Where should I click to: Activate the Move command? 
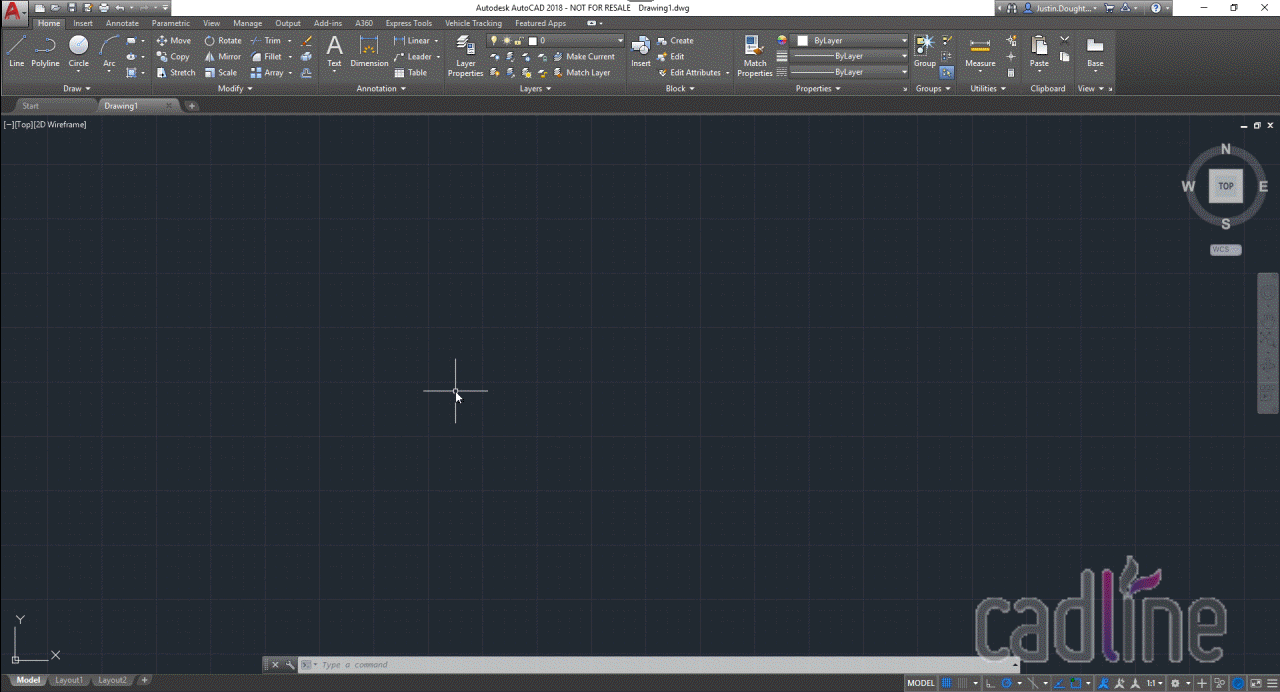pos(174,41)
